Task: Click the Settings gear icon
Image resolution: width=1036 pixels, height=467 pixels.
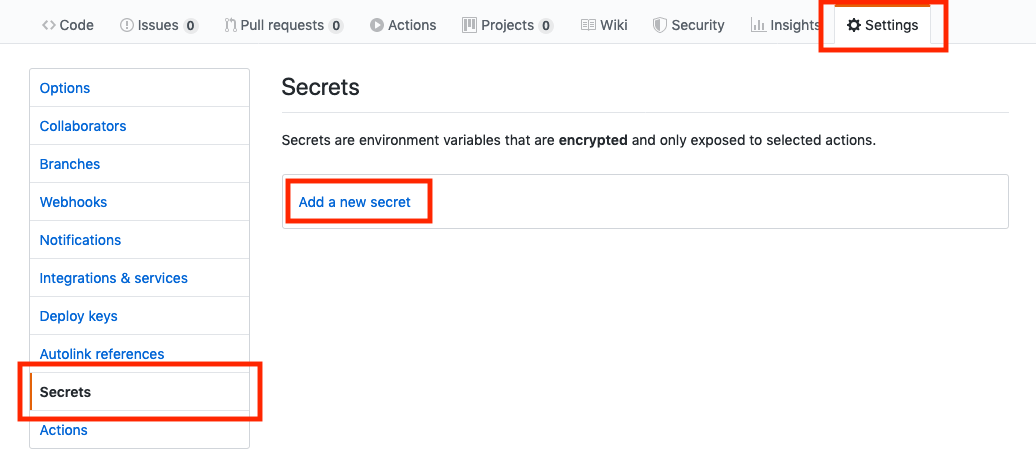Action: click(854, 25)
